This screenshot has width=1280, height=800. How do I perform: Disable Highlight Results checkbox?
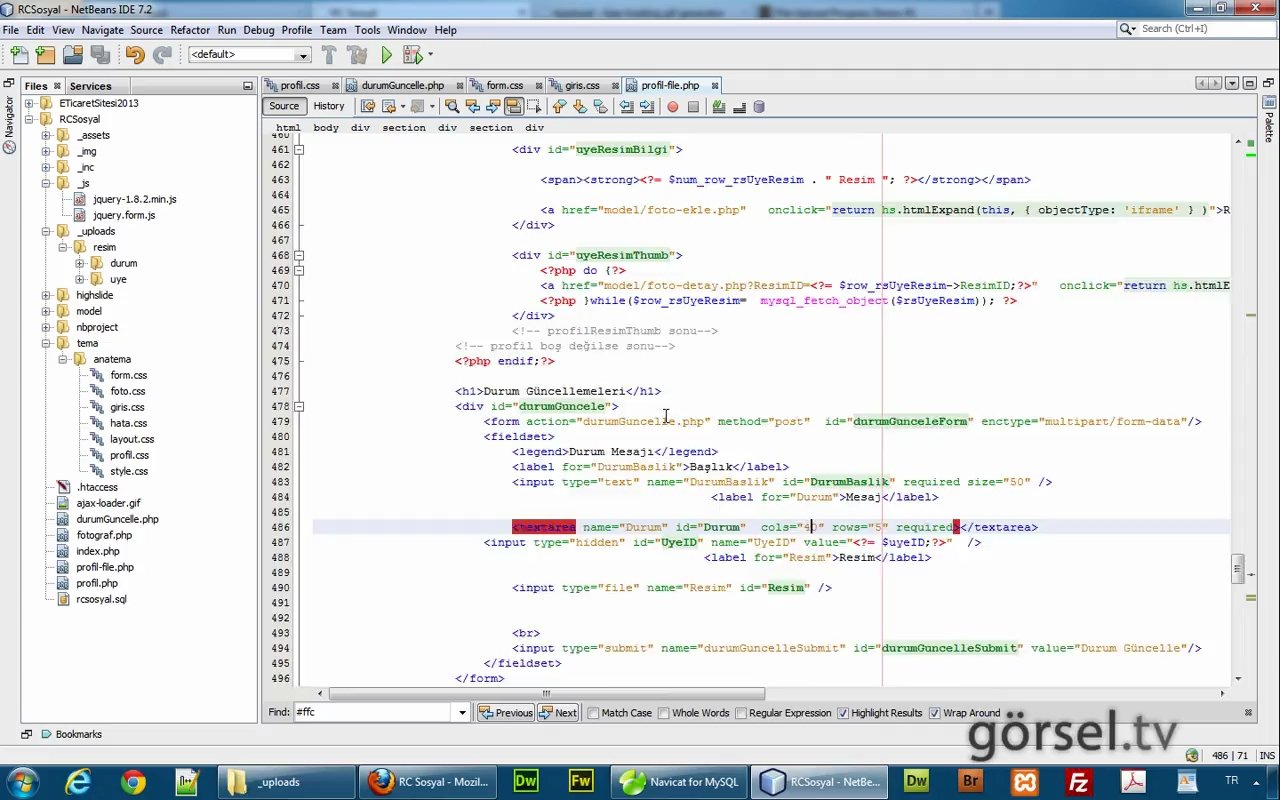click(x=843, y=713)
